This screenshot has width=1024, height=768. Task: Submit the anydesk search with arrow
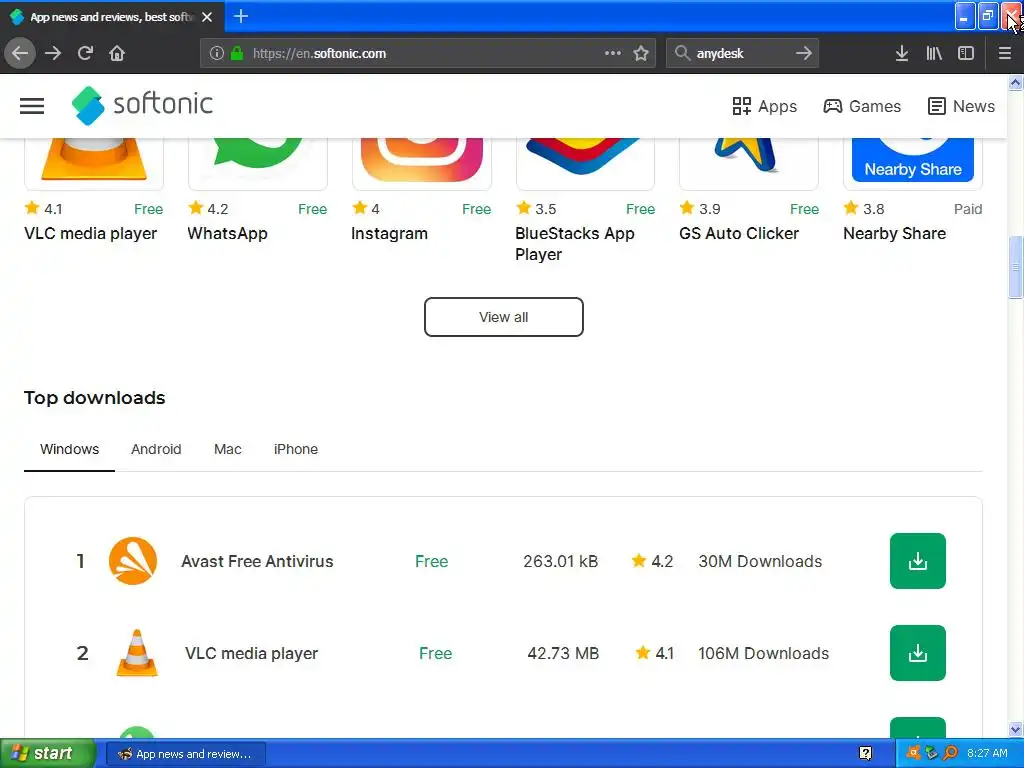point(804,53)
